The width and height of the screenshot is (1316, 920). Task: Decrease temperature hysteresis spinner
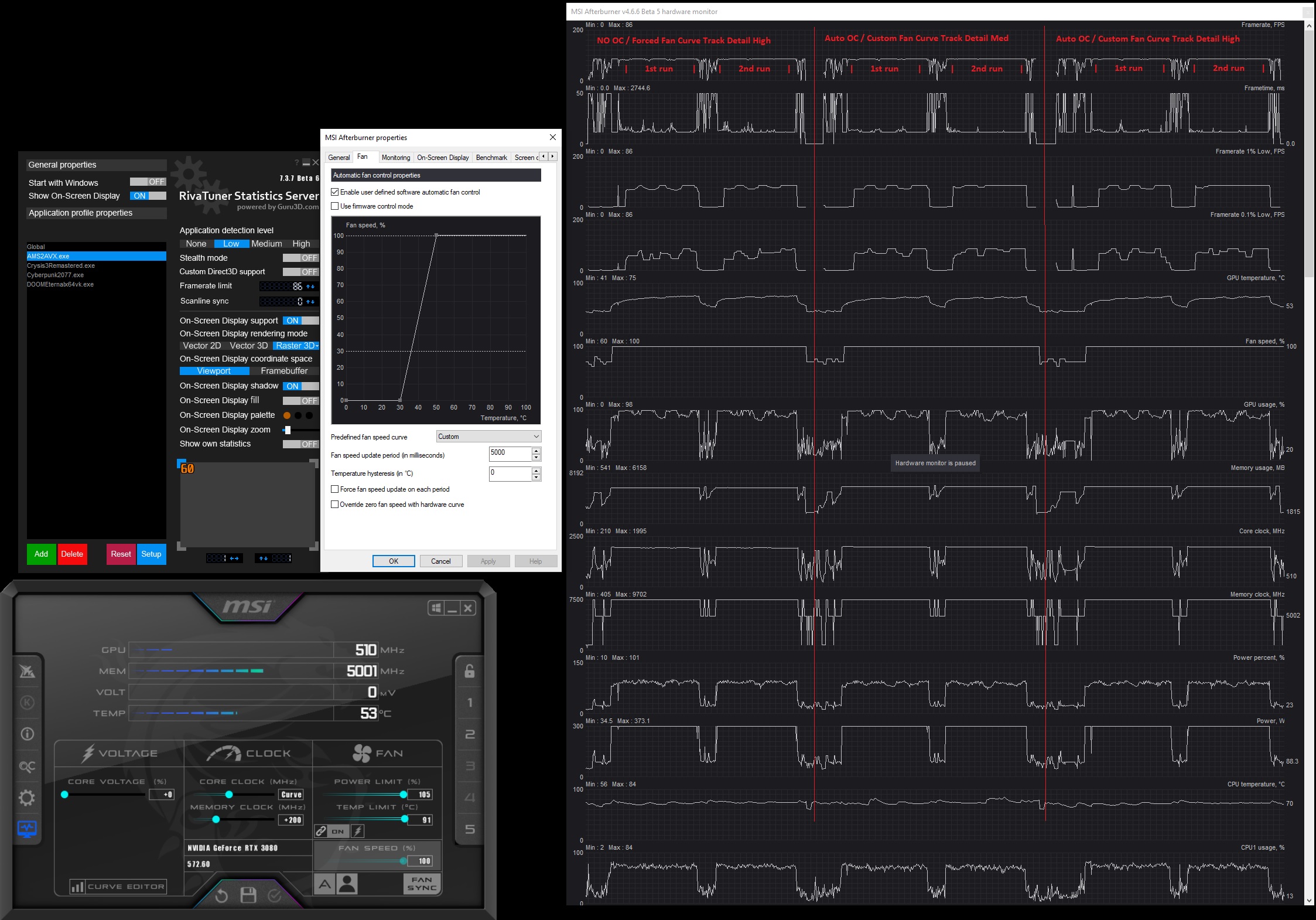(536, 478)
